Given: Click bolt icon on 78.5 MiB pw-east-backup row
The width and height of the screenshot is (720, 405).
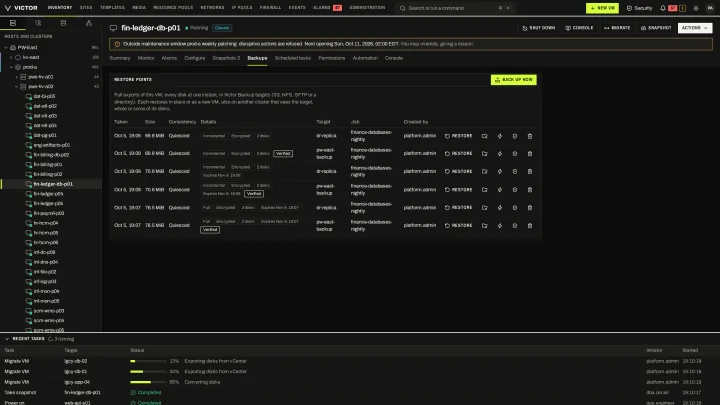Looking at the screenshot, I should click(500, 225).
